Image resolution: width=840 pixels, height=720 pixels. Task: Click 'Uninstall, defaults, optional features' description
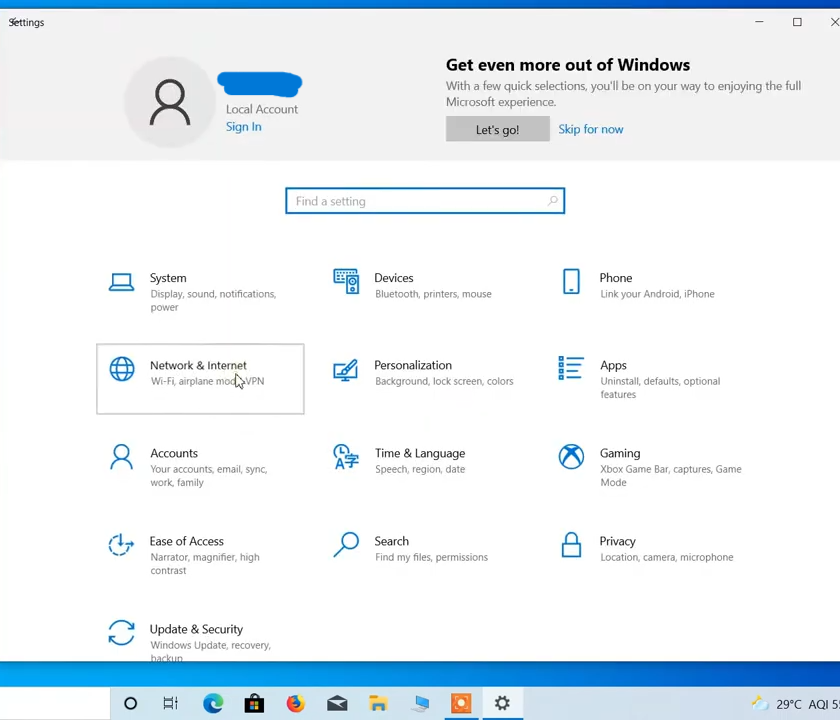pyautogui.click(x=660, y=388)
